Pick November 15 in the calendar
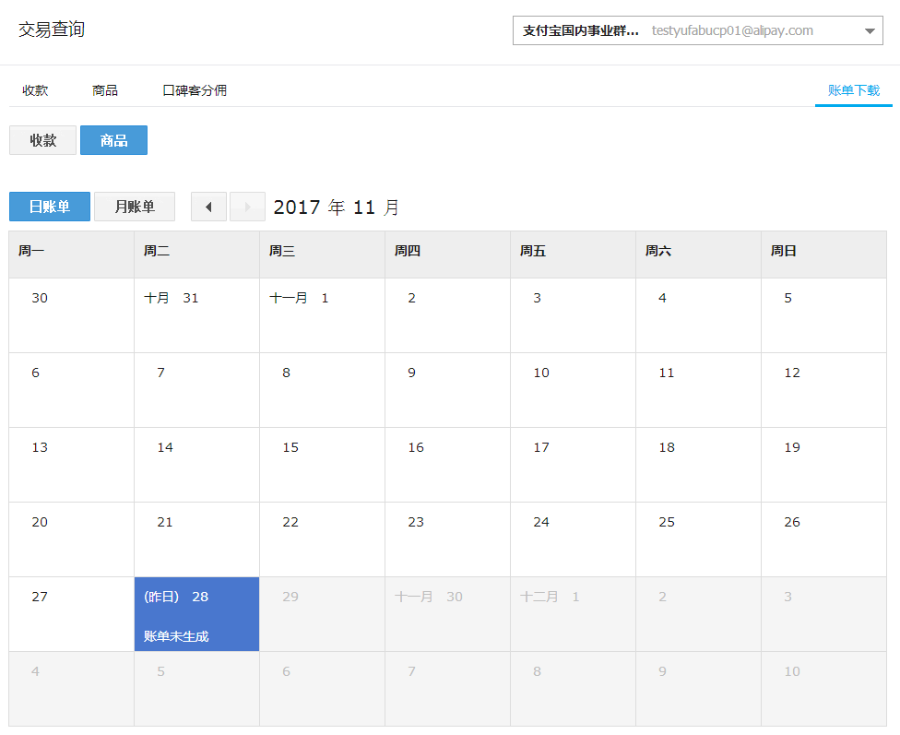 tap(322, 465)
